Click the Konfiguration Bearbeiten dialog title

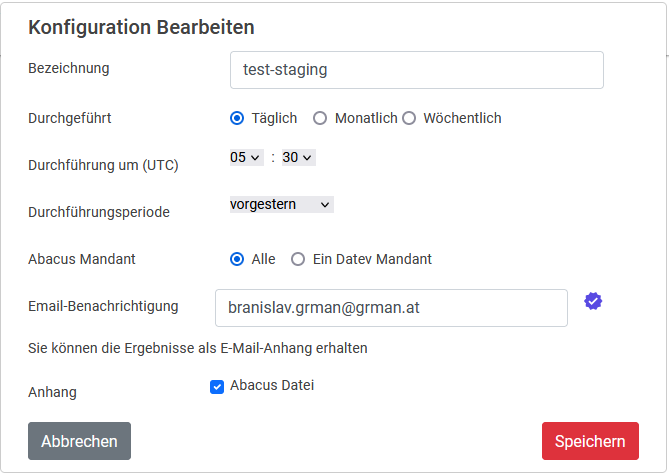tap(141, 27)
